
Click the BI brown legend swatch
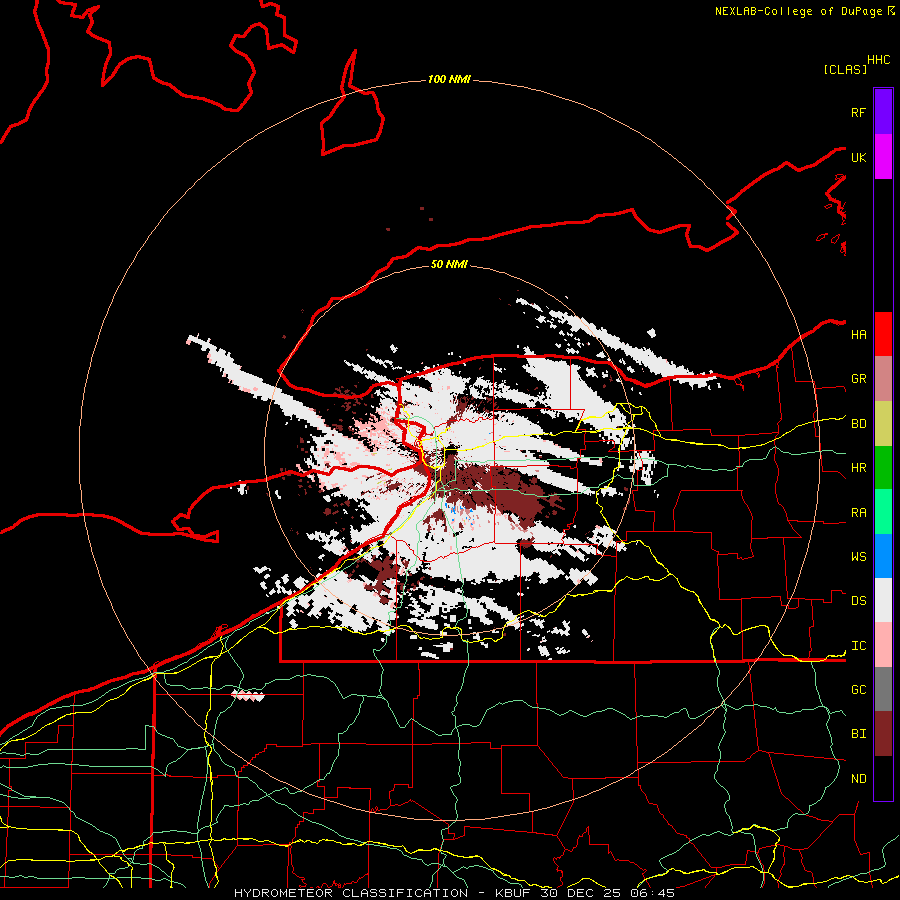(x=883, y=734)
